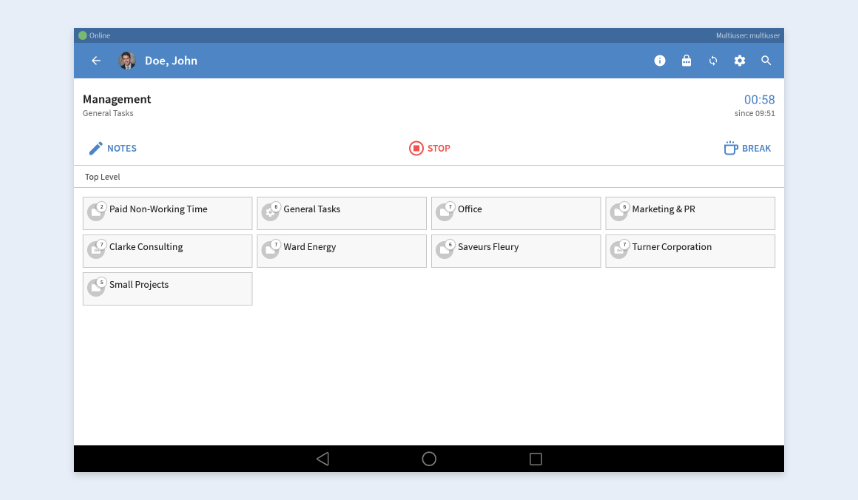Click the Top Level breadcrumb
Image resolution: width=858 pixels, height=500 pixels.
pyautogui.click(x=102, y=177)
